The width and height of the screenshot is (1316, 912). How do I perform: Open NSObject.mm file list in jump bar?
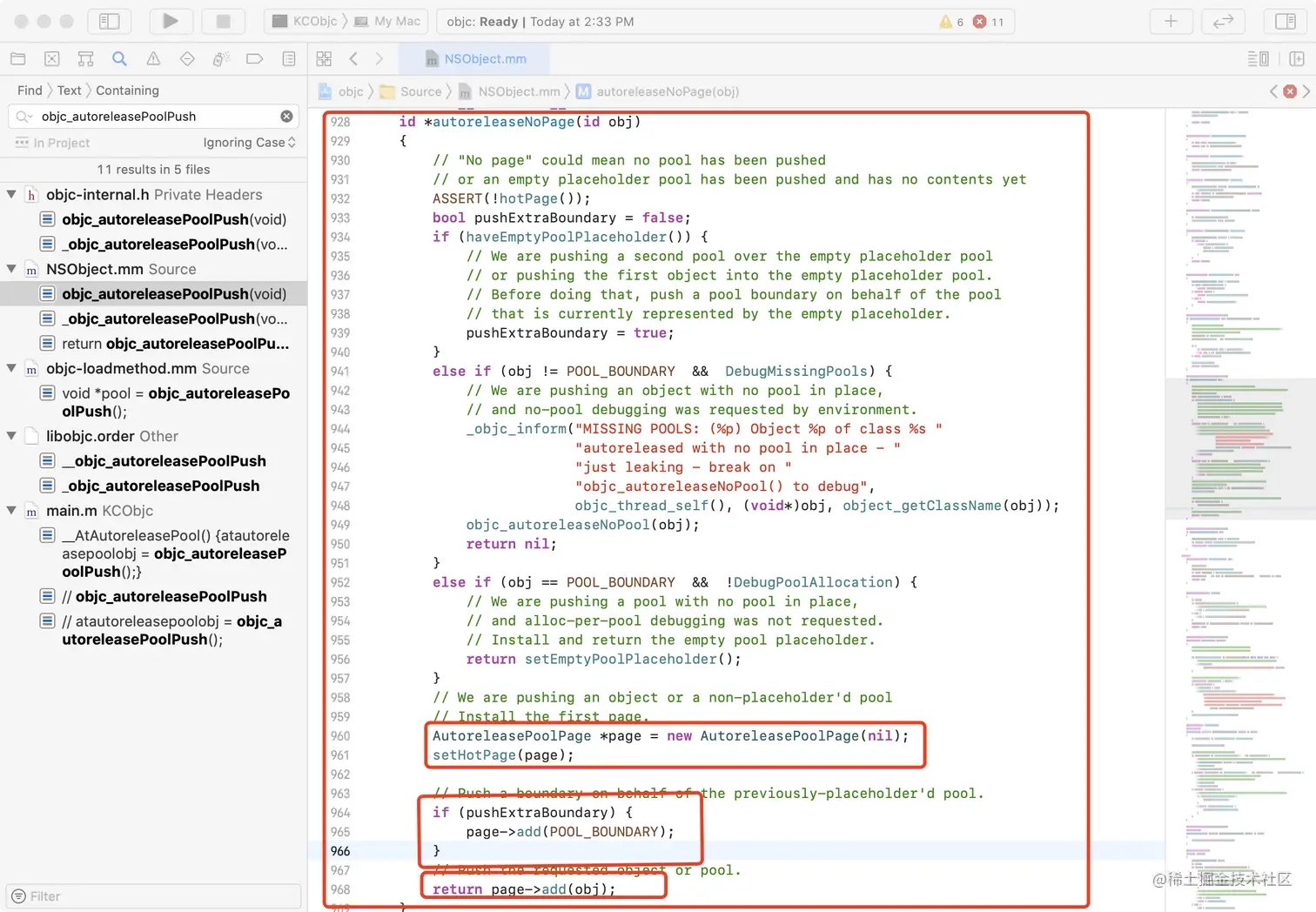pos(509,91)
